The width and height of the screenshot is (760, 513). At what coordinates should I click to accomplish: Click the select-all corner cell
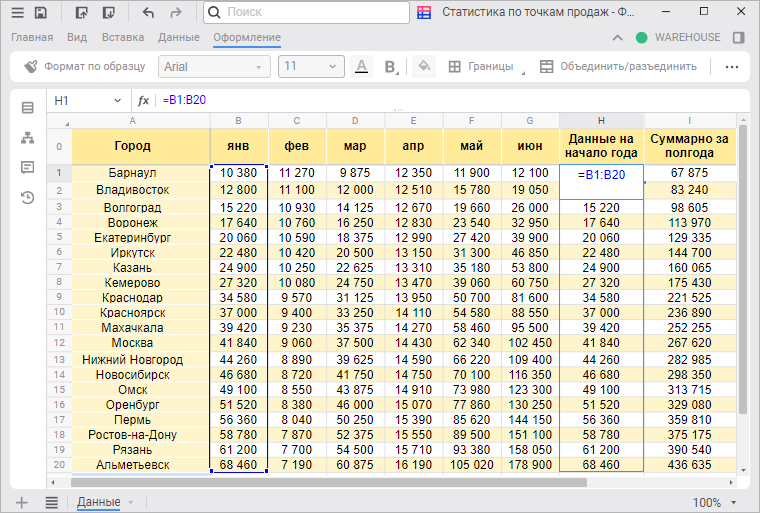click(x=59, y=121)
